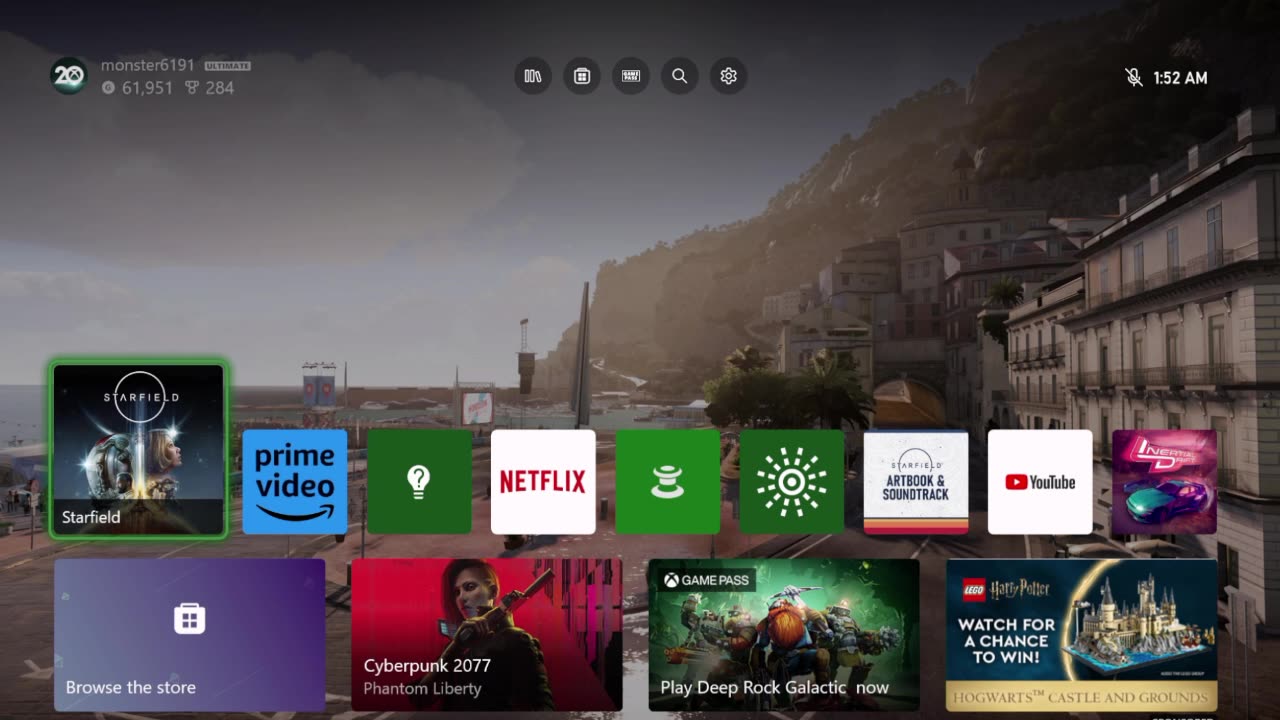Viewport: 1280px width, 720px height.
Task: Open the green game piece app tile
Action: (x=667, y=482)
